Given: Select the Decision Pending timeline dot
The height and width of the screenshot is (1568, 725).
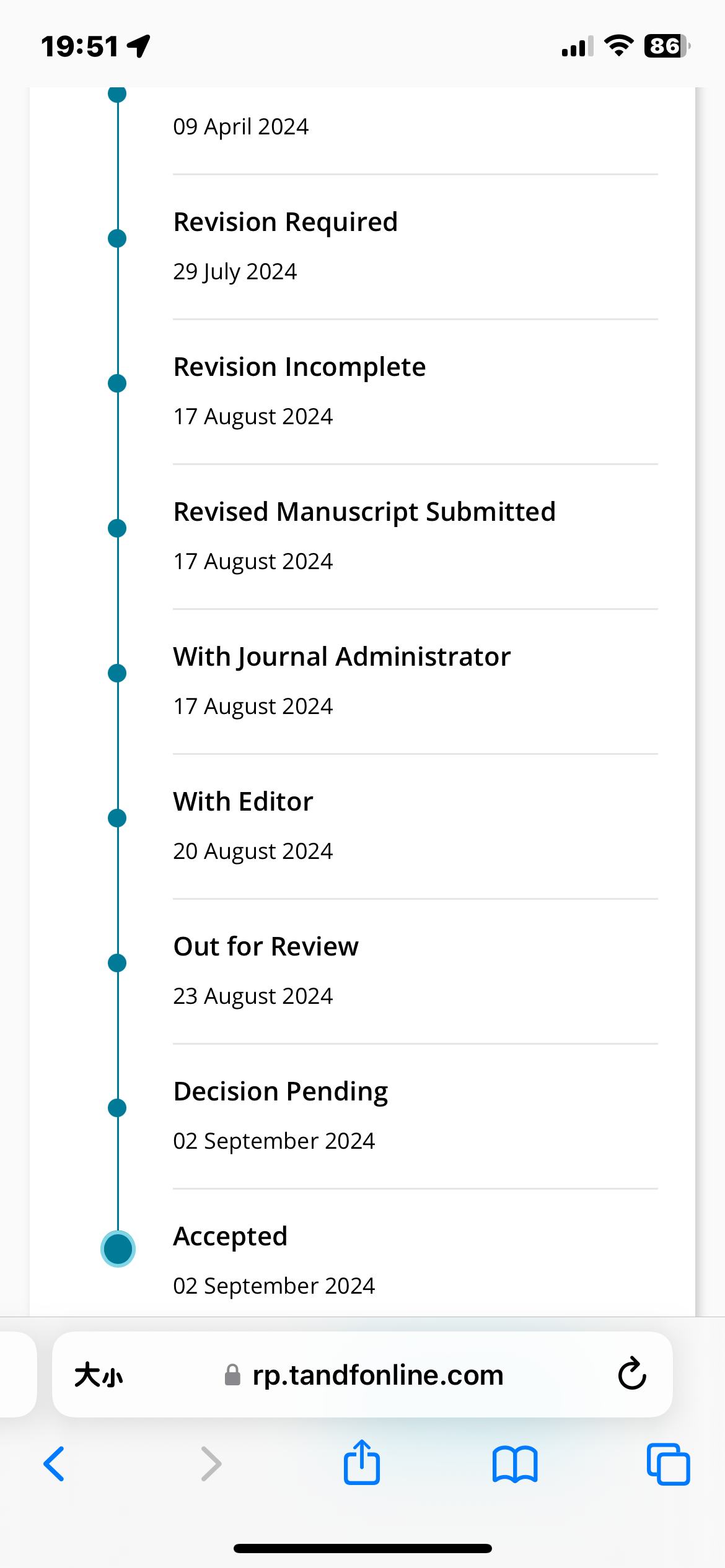Looking at the screenshot, I should click(x=117, y=1108).
